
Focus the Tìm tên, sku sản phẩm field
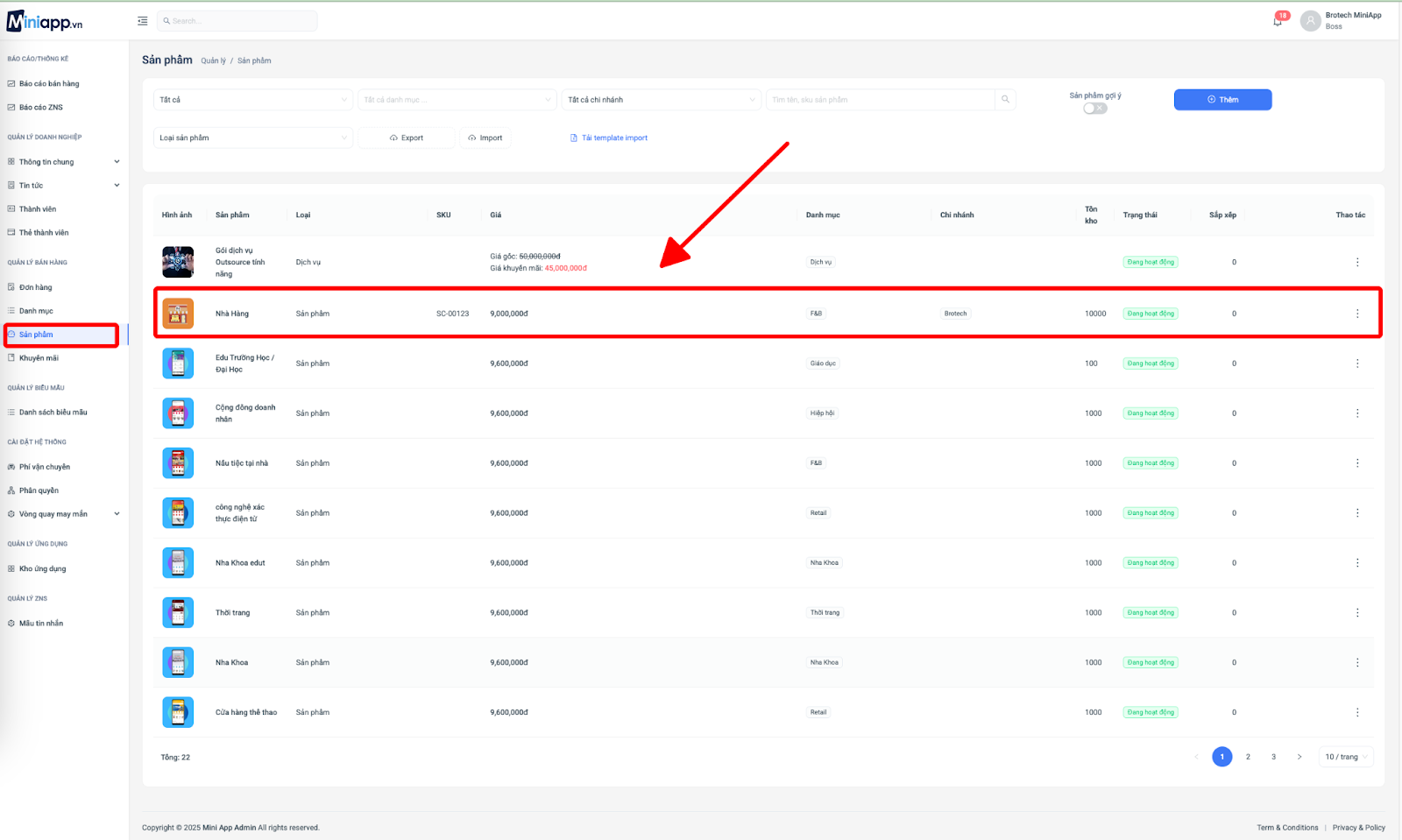click(x=881, y=100)
